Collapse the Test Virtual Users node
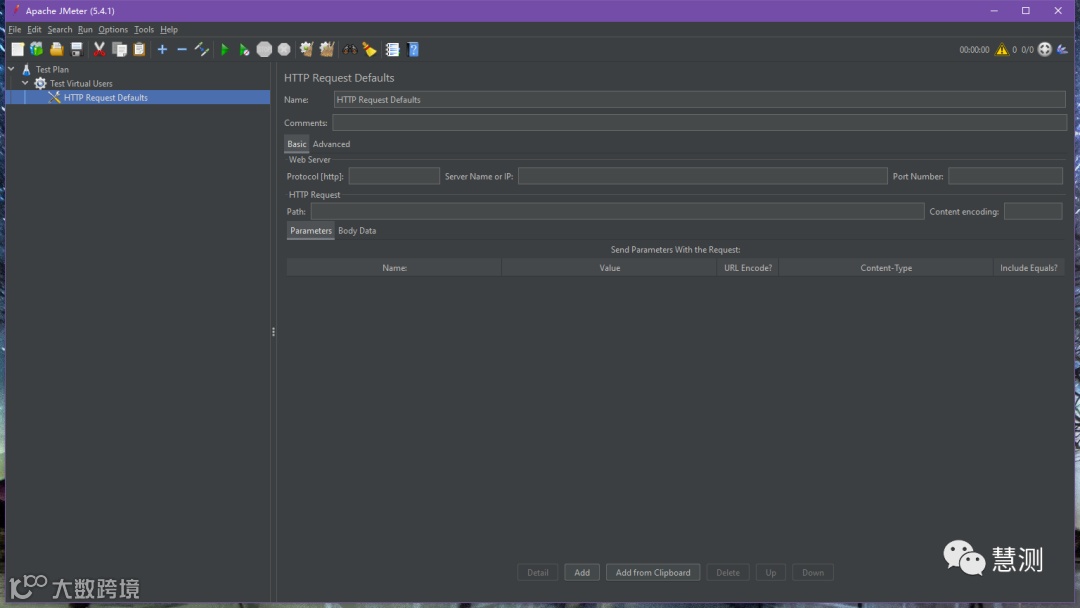Viewport: 1080px width, 608px height. 25,83
